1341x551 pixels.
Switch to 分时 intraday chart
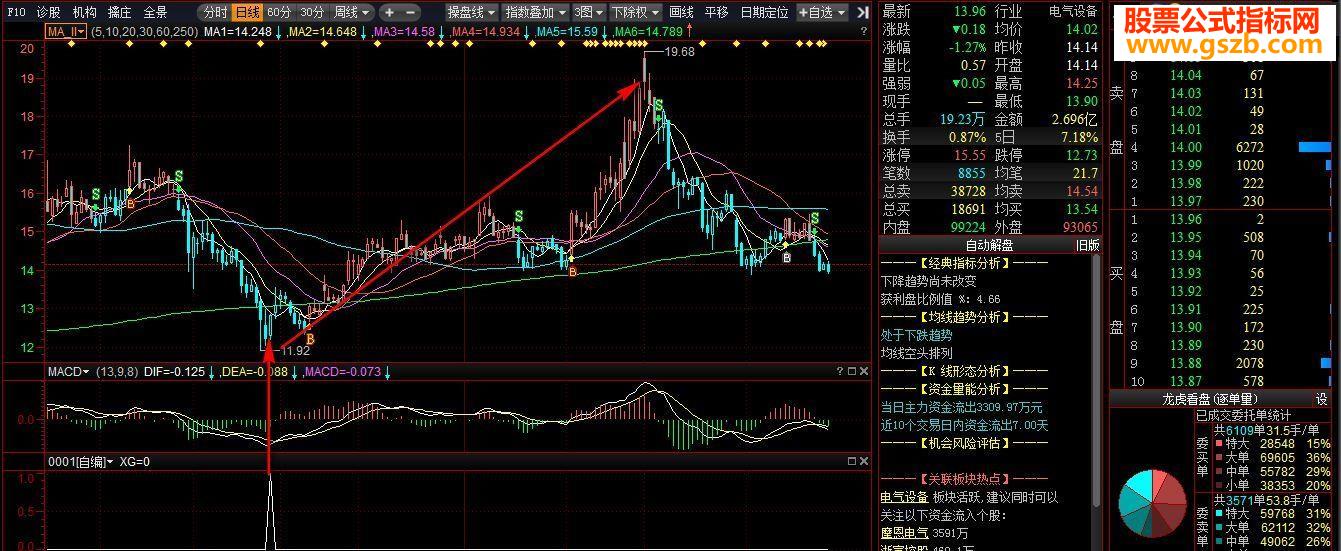click(213, 12)
